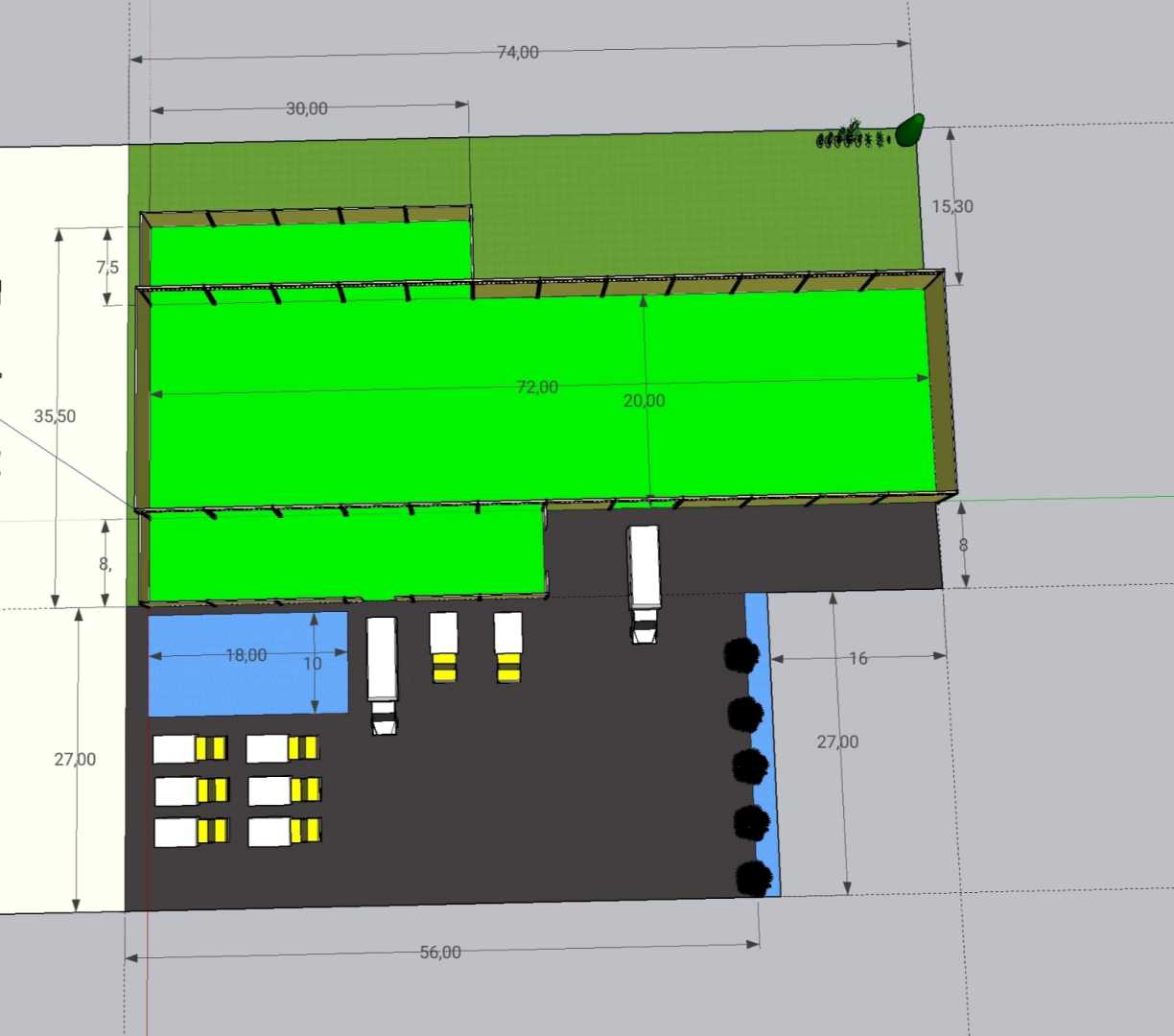Screen dimensions: 1174x1036
Task: Click the tall green bush at lot corner
Action: (909, 129)
